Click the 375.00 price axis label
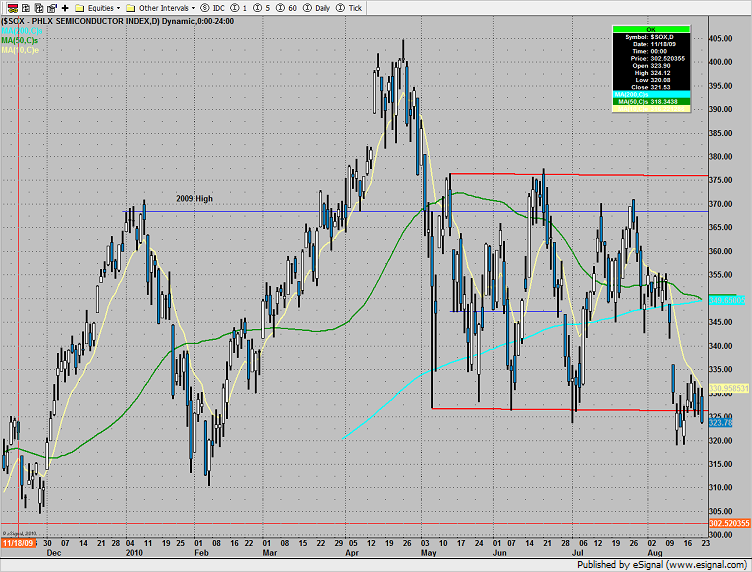 click(x=721, y=180)
